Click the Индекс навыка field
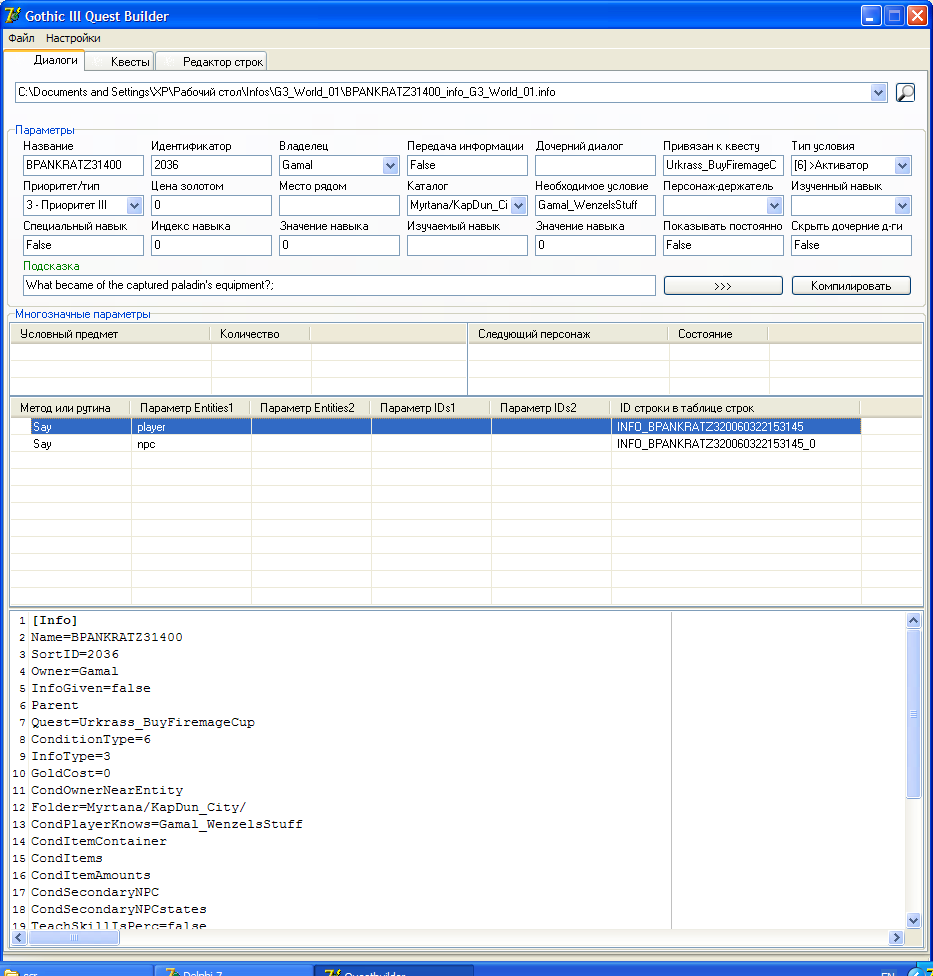This screenshot has width=933, height=976. 211,245
